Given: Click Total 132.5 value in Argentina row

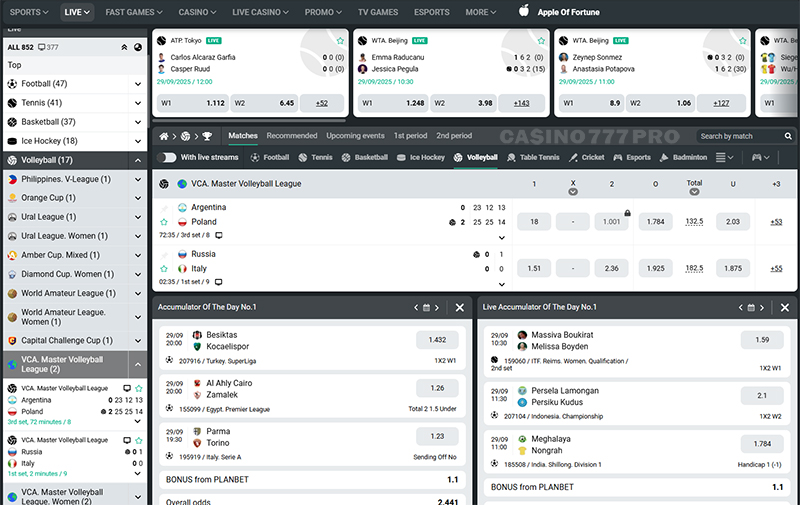Looking at the screenshot, I should [x=694, y=222].
